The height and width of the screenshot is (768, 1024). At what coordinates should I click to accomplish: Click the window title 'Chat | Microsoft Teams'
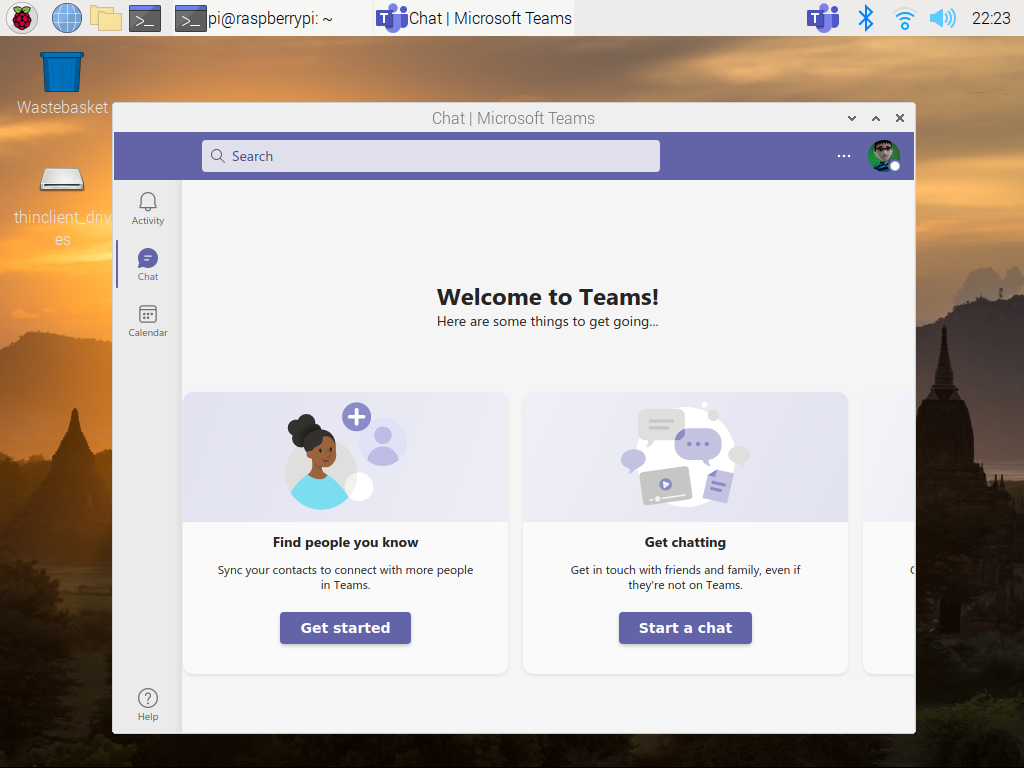point(513,118)
